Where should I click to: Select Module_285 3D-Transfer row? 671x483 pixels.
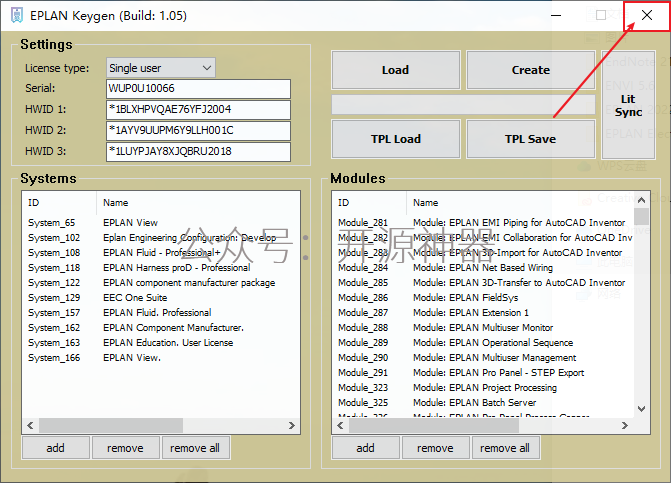click(483, 282)
